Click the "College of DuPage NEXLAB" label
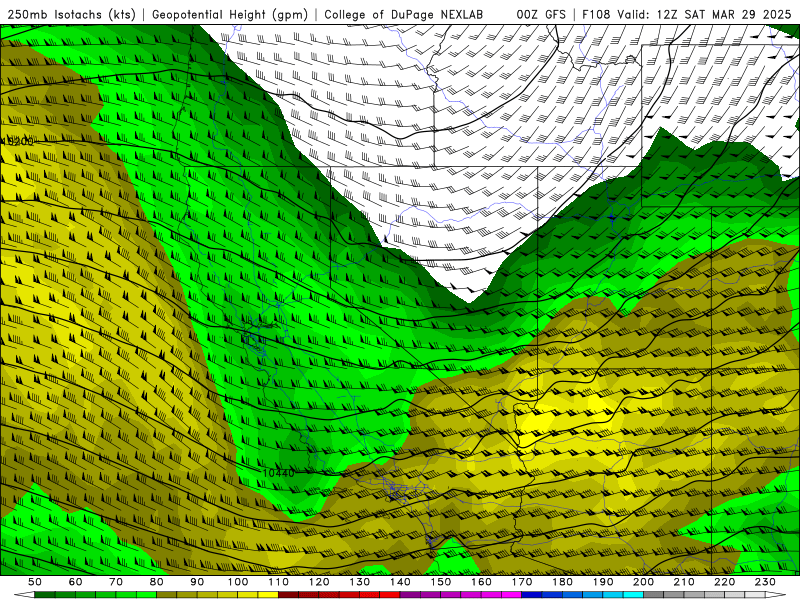The image size is (800, 600). click(403, 15)
